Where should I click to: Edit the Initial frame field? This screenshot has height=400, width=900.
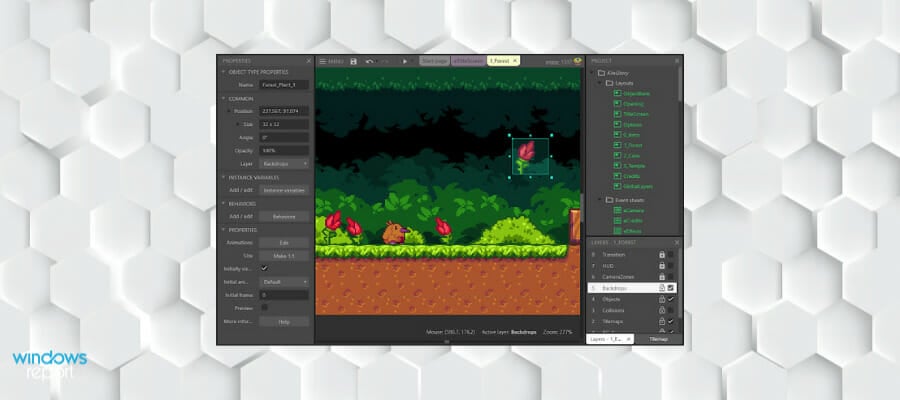coord(284,295)
